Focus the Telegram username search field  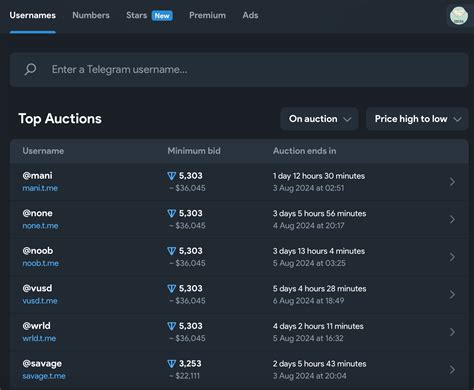click(x=239, y=70)
